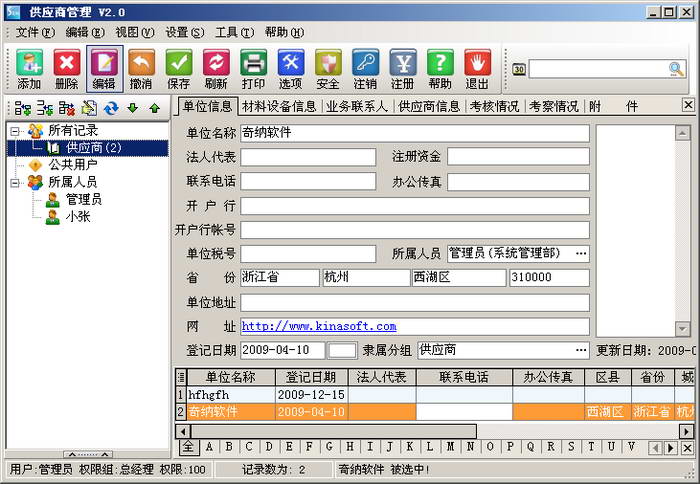700x484 pixels.
Task: Switch to the 材料设备信息 tab
Action: [279, 106]
